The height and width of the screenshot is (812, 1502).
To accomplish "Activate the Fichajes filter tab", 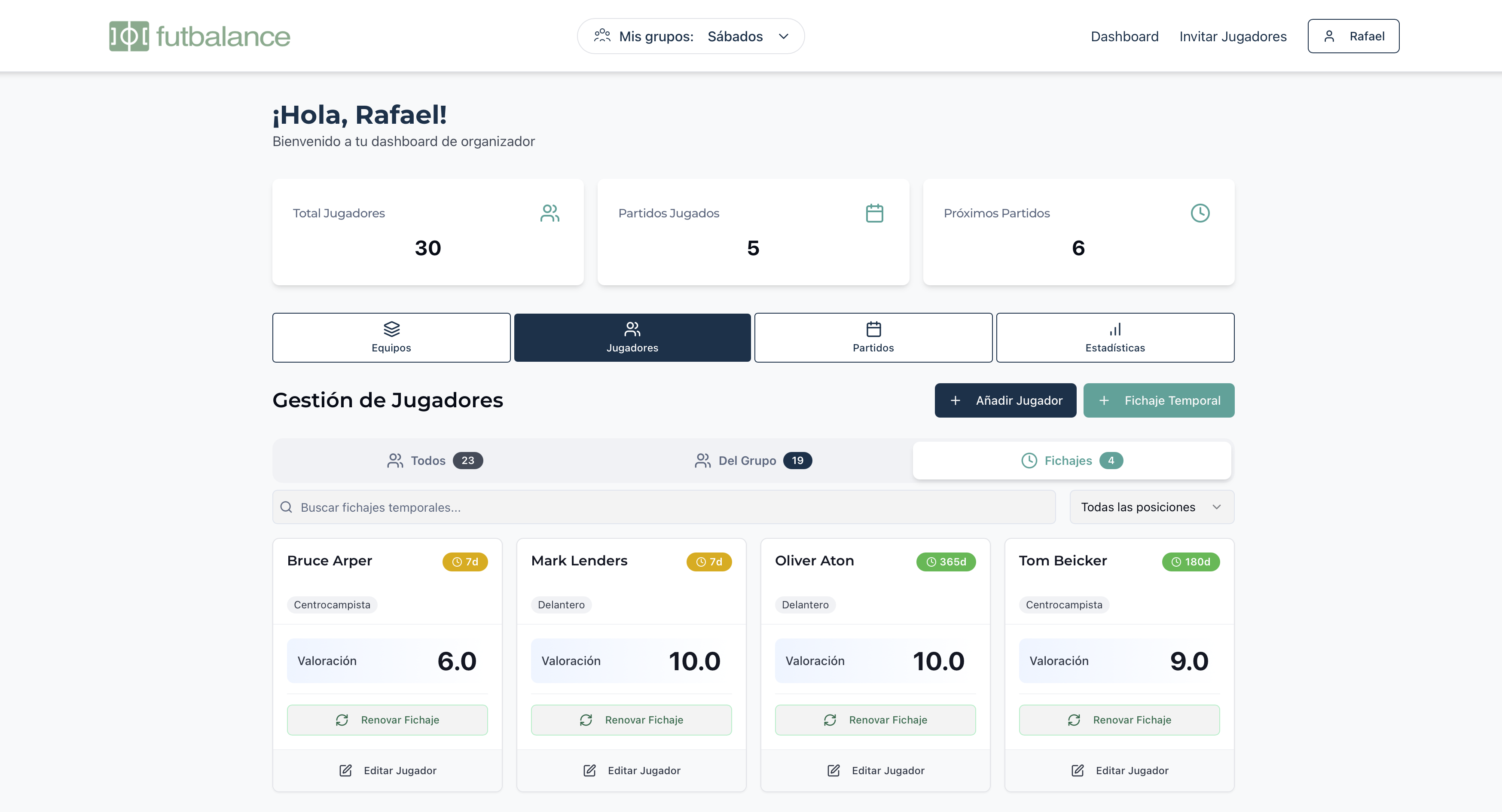I will pyautogui.click(x=1072, y=461).
